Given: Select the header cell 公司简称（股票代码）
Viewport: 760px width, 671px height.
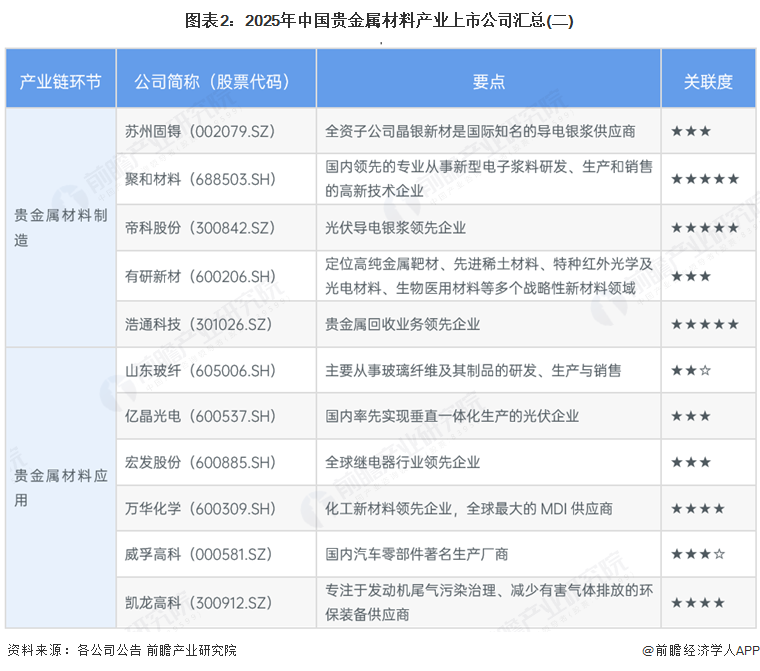Looking at the screenshot, I should coord(216,78).
